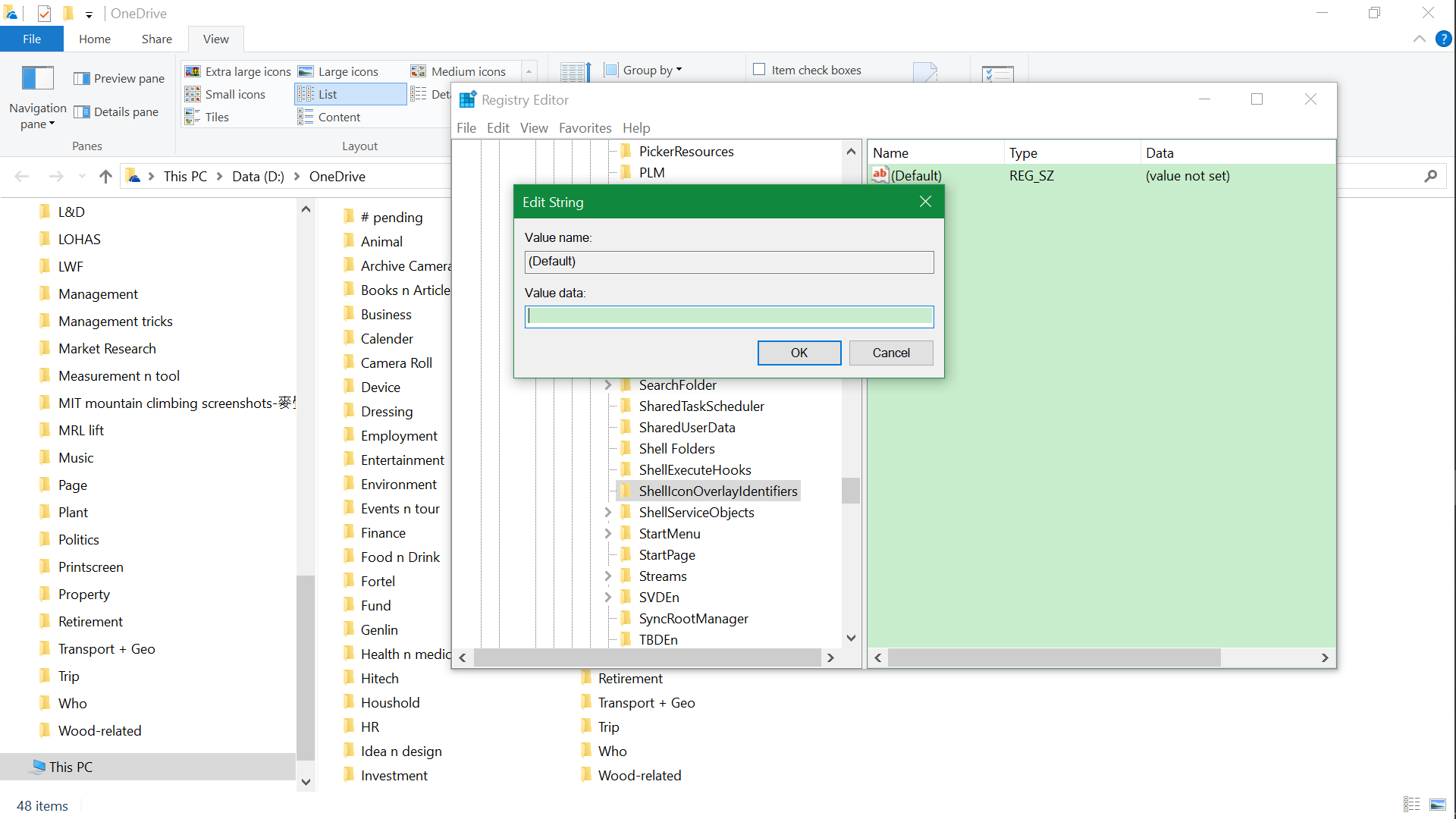Click the Sort by icon in ribbon
The height and width of the screenshot is (819, 1456).
tap(576, 73)
